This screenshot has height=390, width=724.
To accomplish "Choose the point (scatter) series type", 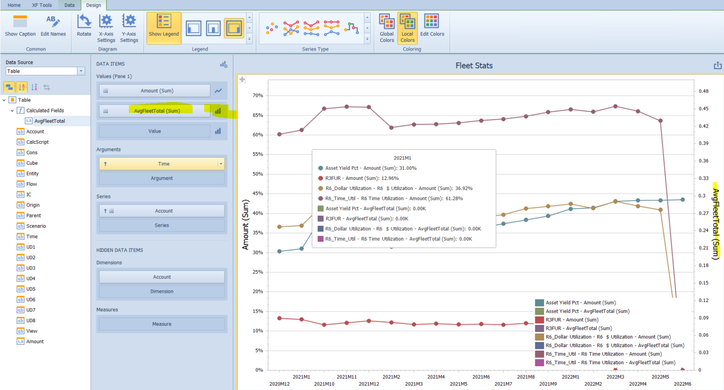I will (x=272, y=28).
